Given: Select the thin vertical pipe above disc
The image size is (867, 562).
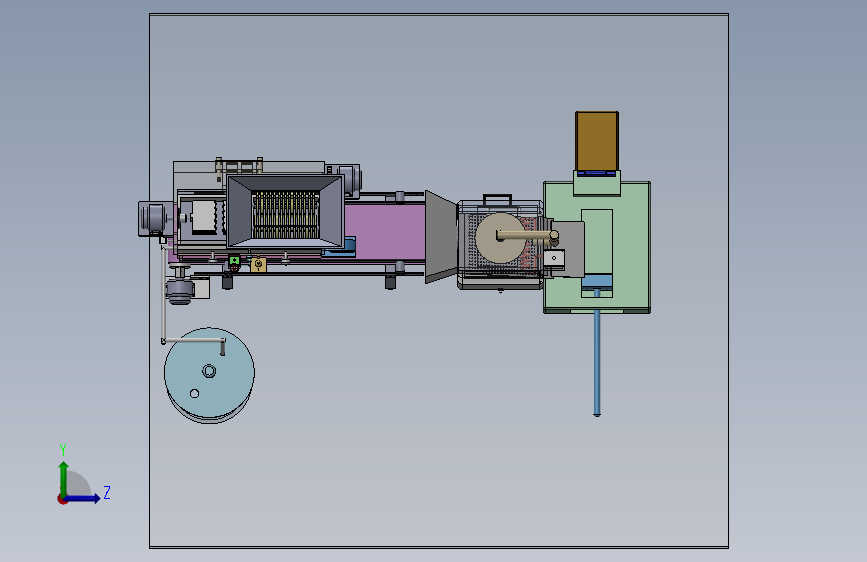Looking at the screenshot, I should [163, 292].
